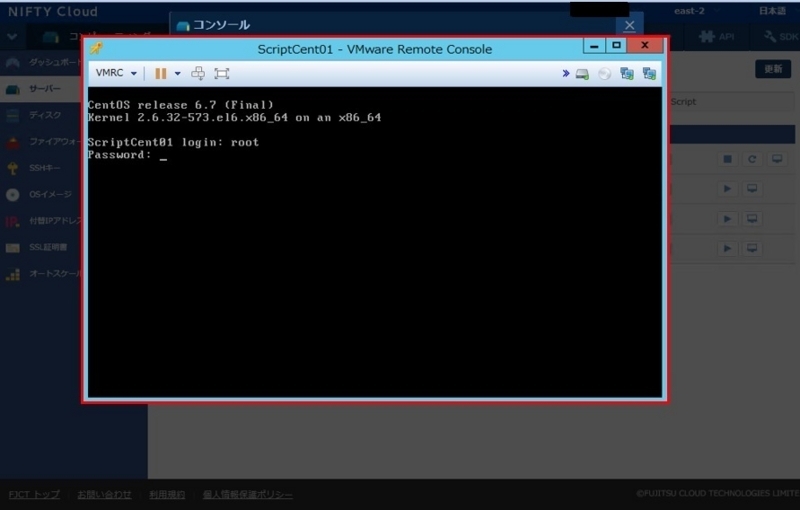800x510 pixels.
Task: Open FJCT トップ footer link
Action: (34, 494)
